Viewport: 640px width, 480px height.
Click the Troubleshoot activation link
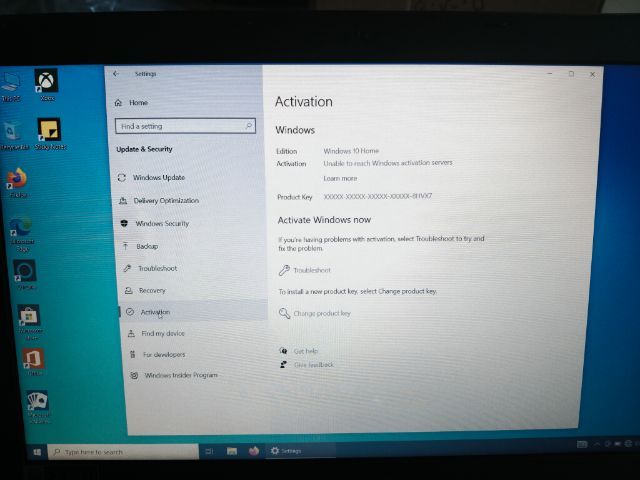pyautogui.click(x=312, y=270)
